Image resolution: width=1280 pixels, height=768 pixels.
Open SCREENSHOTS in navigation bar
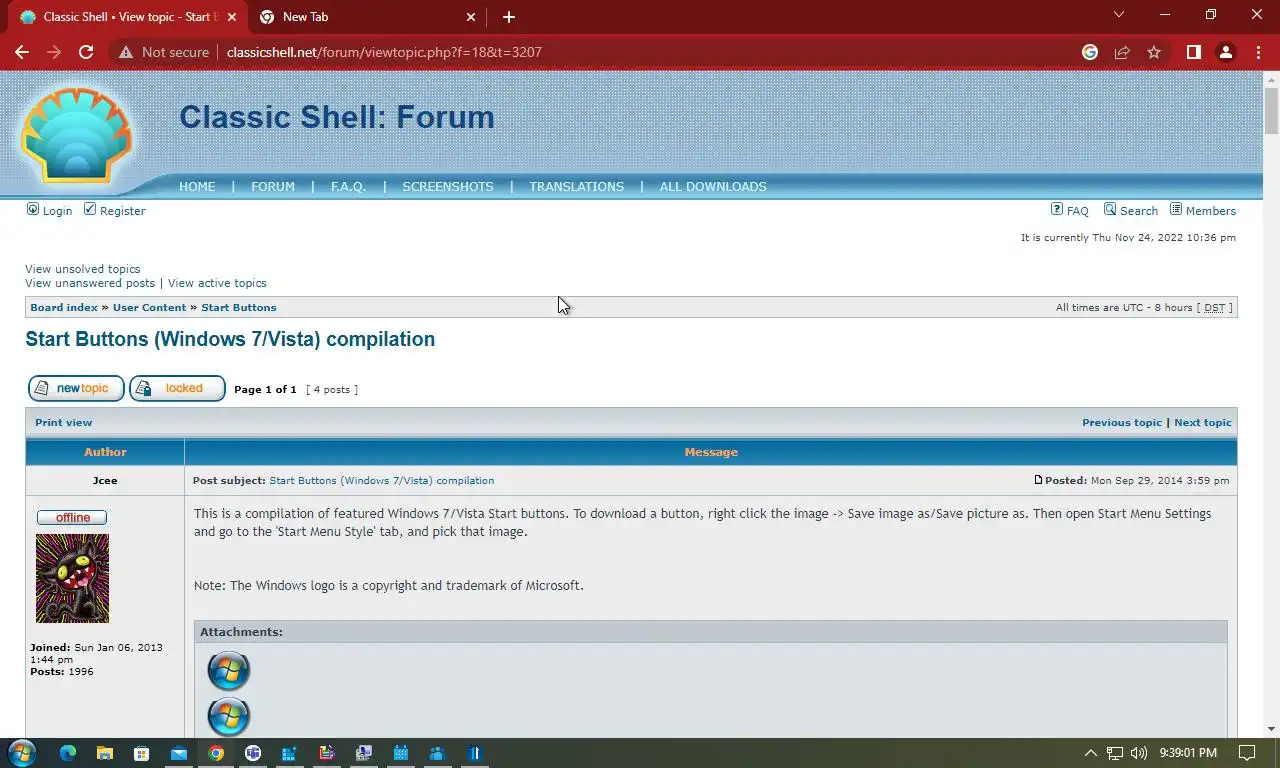[x=448, y=187]
